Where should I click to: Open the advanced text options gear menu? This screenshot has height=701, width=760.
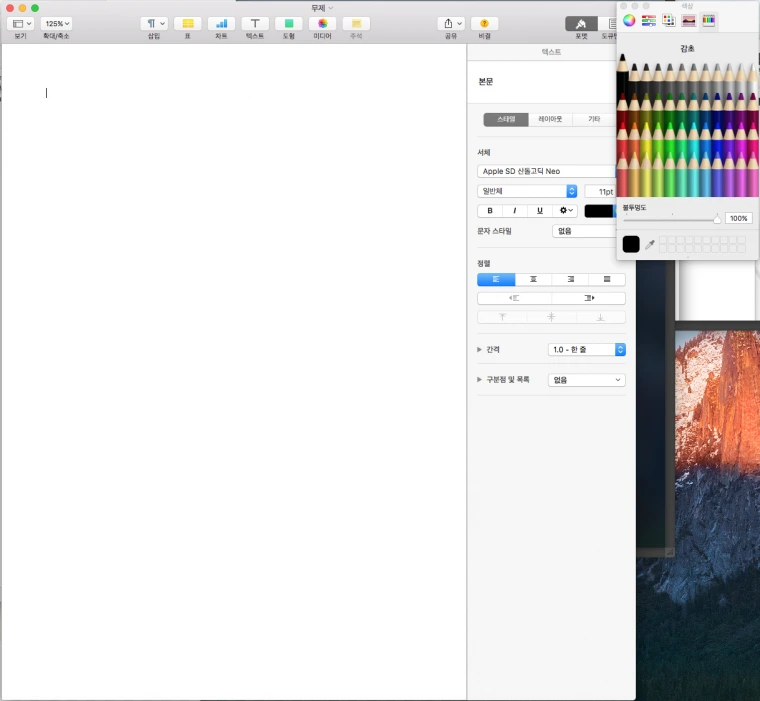pos(565,210)
